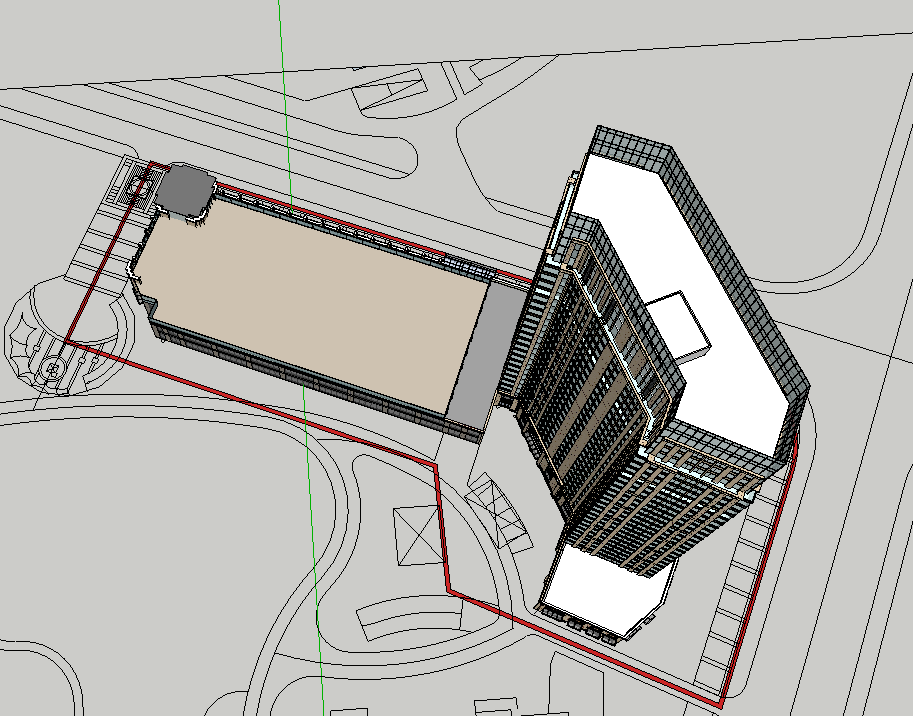Image resolution: width=913 pixels, height=716 pixels.
Task: Select the grey strip between beige roof and tower
Action: click(x=487, y=354)
